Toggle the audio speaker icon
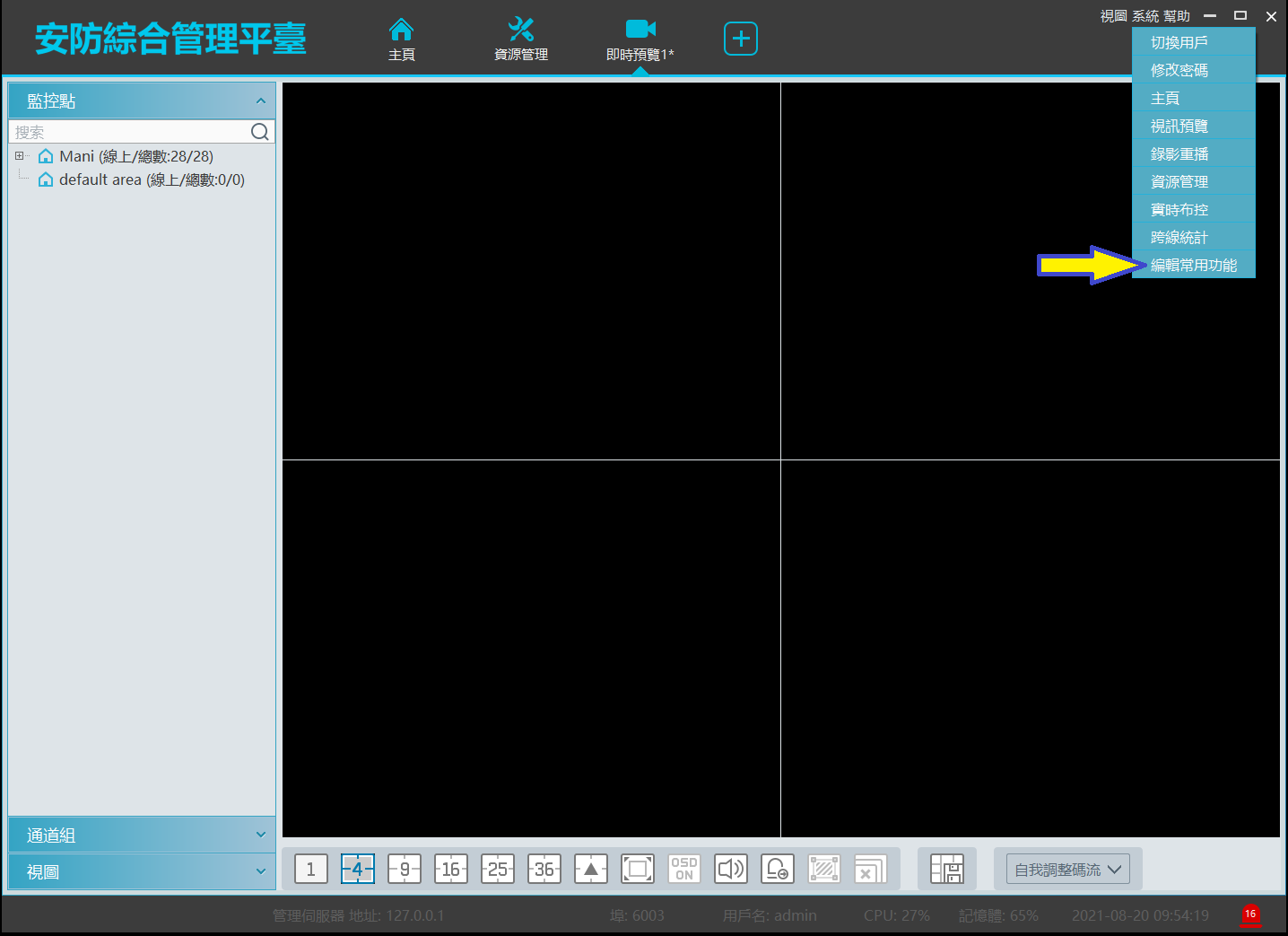 [x=730, y=869]
